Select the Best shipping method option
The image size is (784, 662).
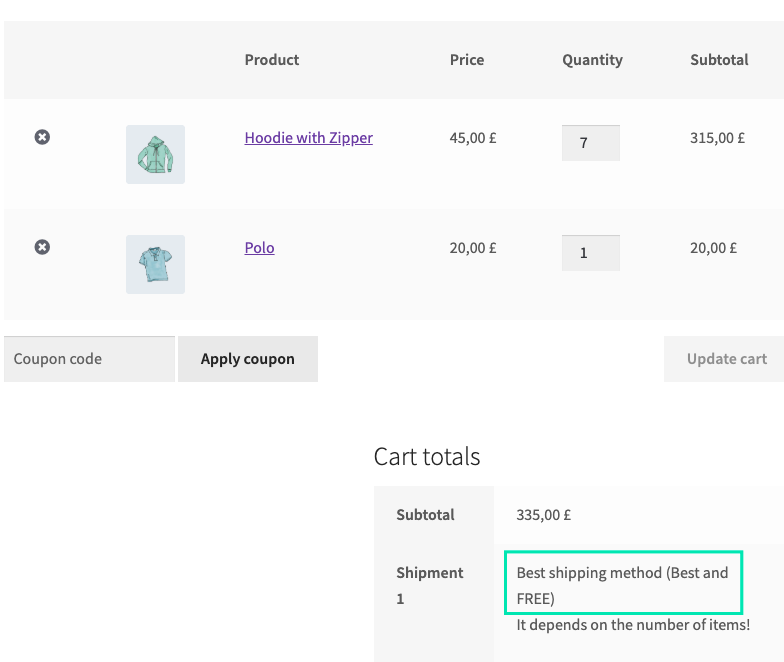(622, 585)
